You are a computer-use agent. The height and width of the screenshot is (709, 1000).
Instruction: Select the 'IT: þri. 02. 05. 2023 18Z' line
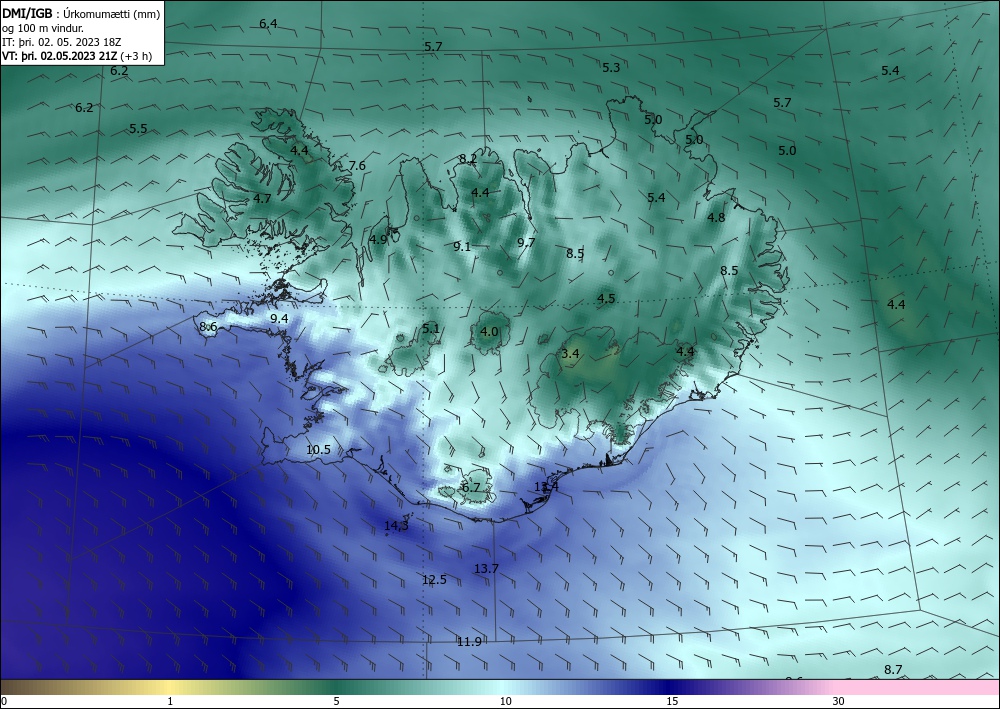point(62,42)
